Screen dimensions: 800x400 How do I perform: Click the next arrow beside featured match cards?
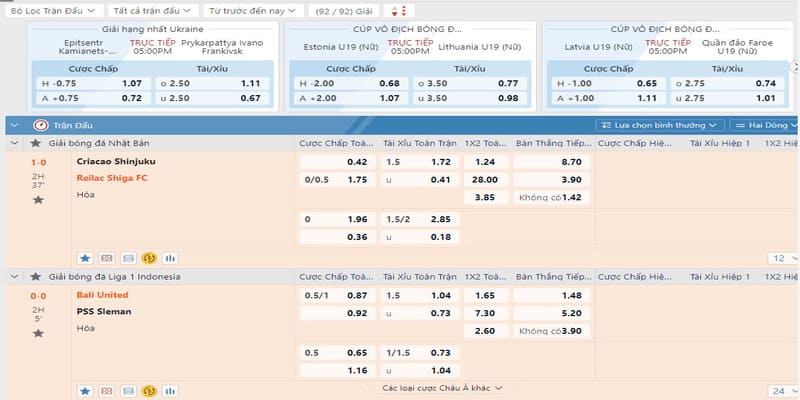[x=795, y=66]
